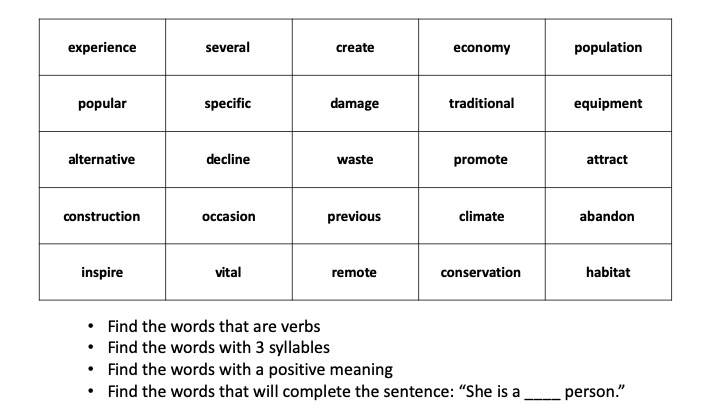Select the word 'promote'

pyautogui.click(x=481, y=160)
